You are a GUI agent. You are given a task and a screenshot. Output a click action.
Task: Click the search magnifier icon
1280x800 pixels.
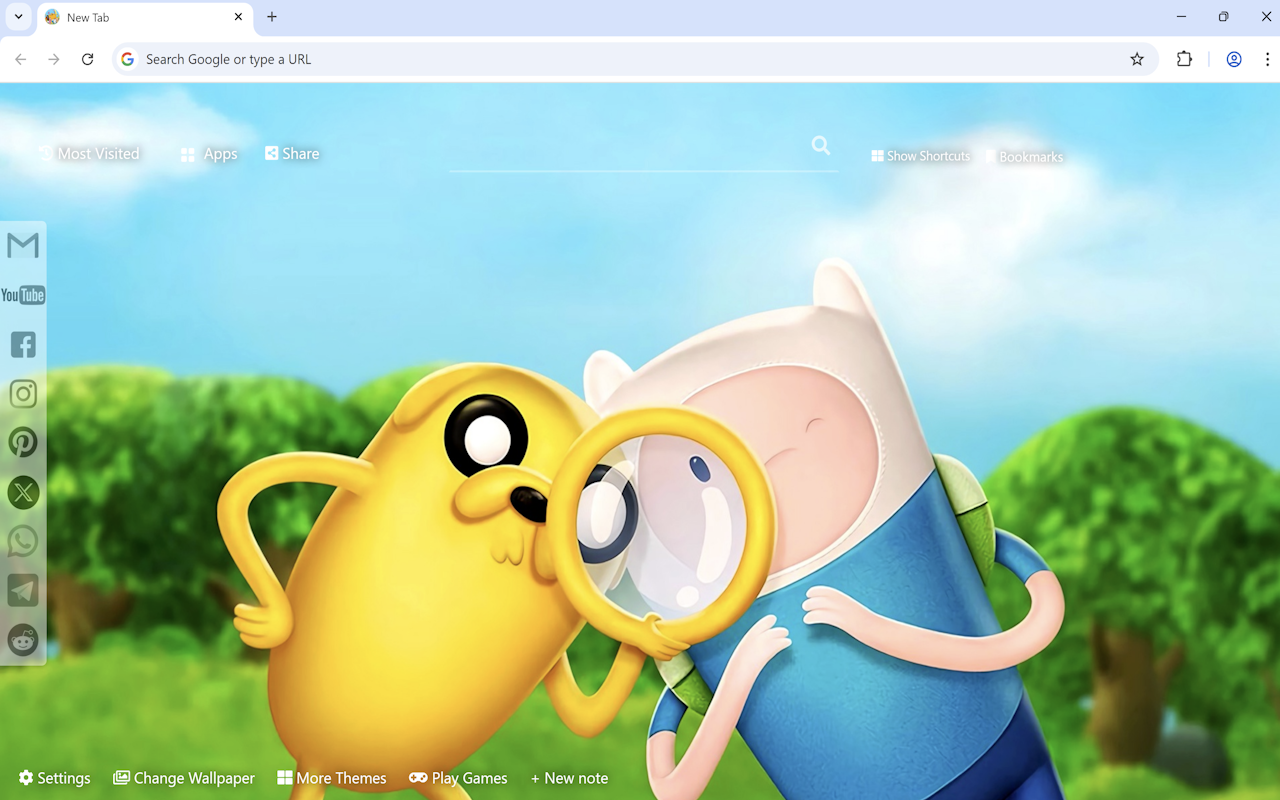click(x=820, y=145)
